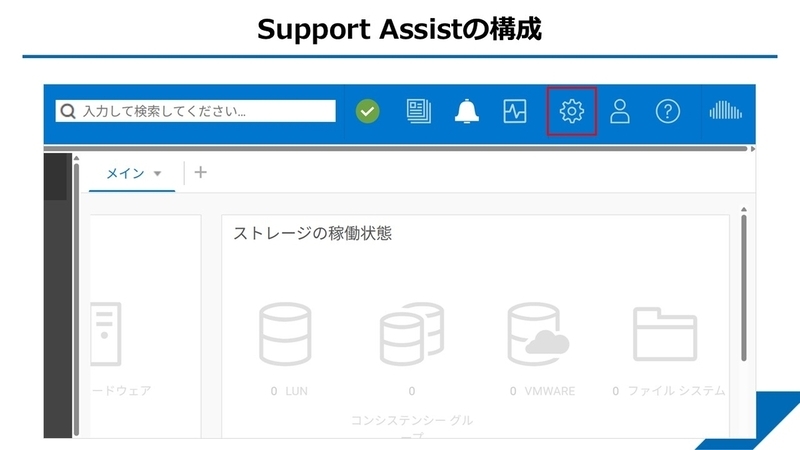Focus the 入力して検索してください search field
Viewport: 800px width, 450px height.
pos(195,111)
